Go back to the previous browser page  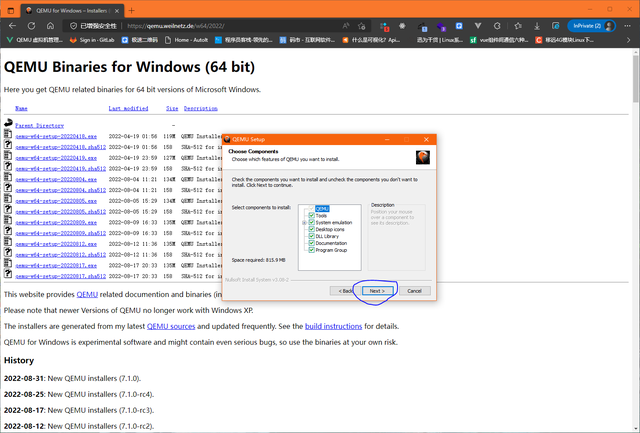click(12, 26)
